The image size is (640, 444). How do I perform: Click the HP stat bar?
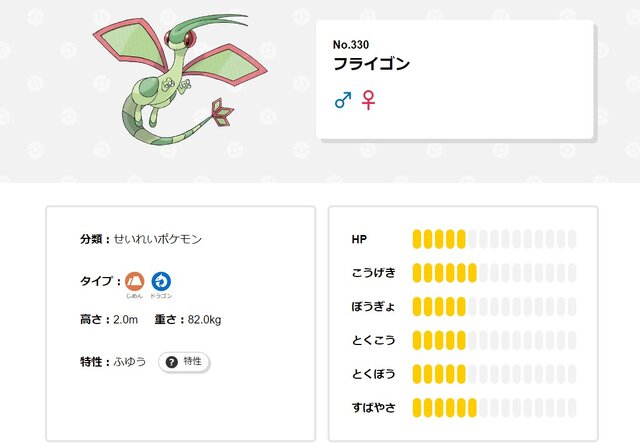494,239
